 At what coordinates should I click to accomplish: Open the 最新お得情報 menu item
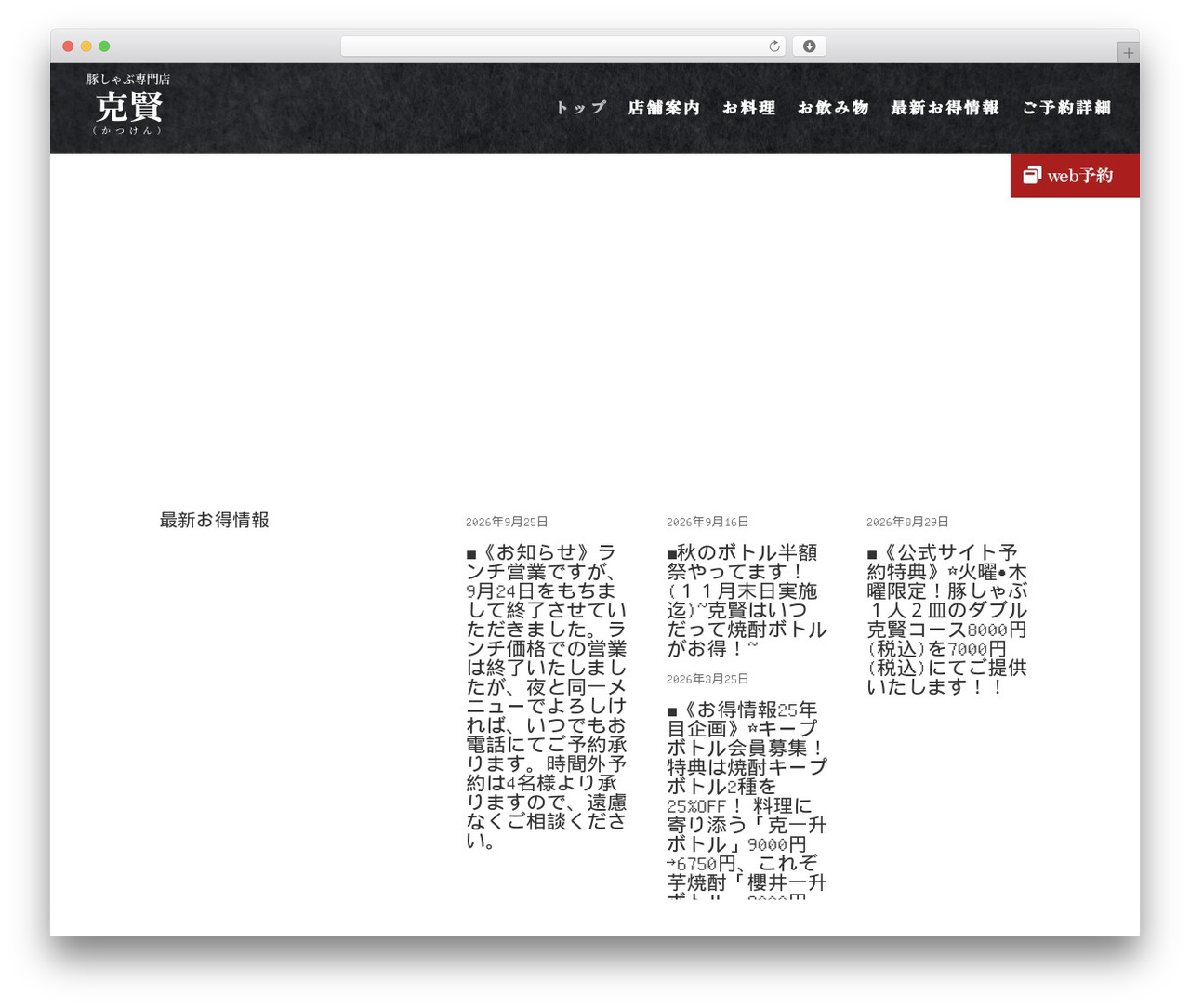945,108
